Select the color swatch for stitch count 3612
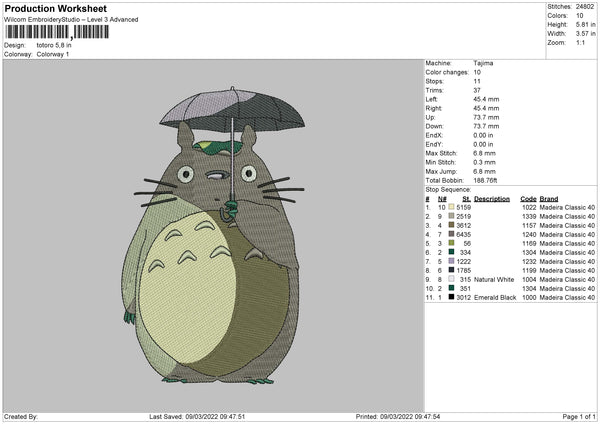The height and width of the screenshot is (424, 600). tap(452, 225)
